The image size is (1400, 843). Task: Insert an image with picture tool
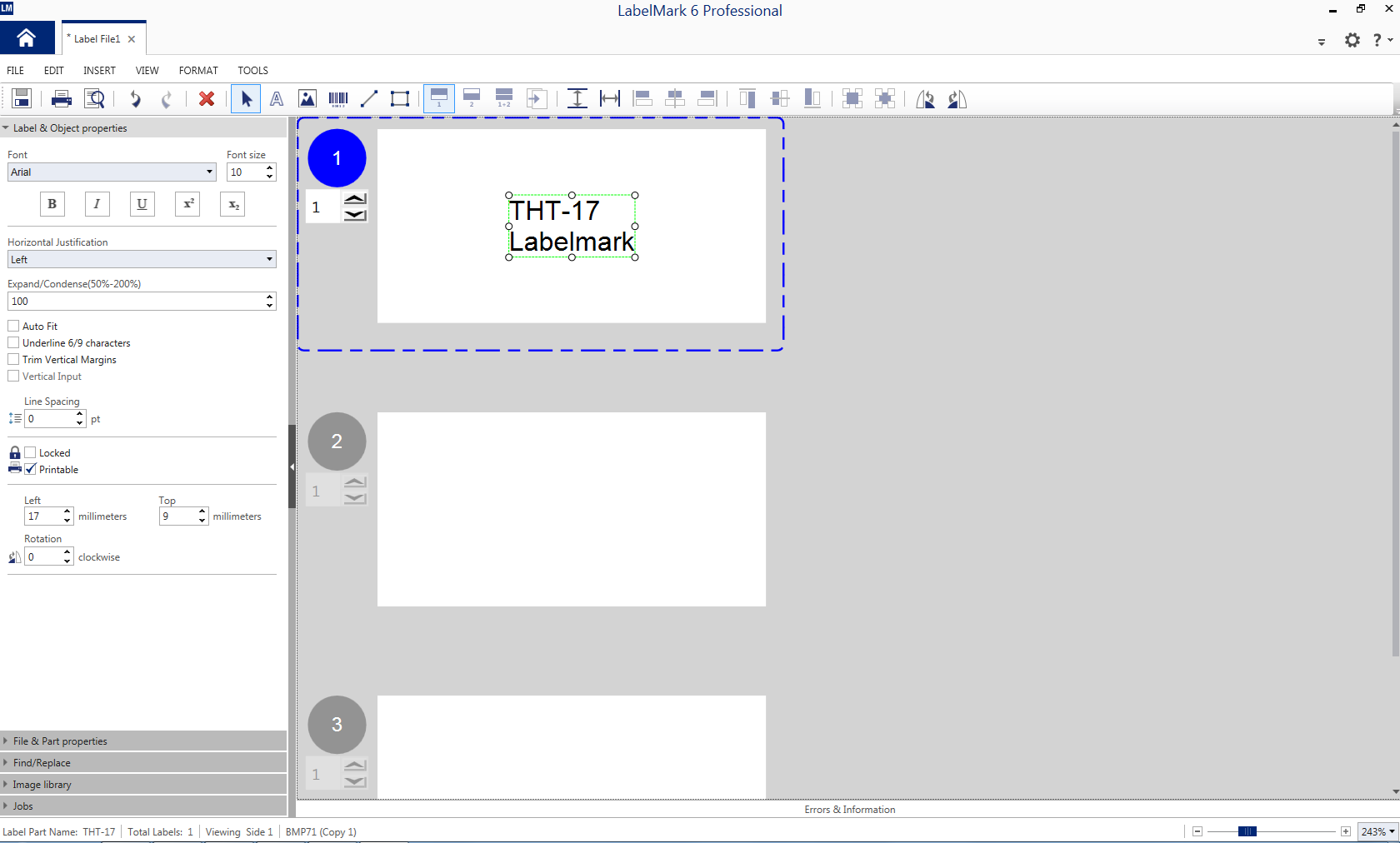307,99
